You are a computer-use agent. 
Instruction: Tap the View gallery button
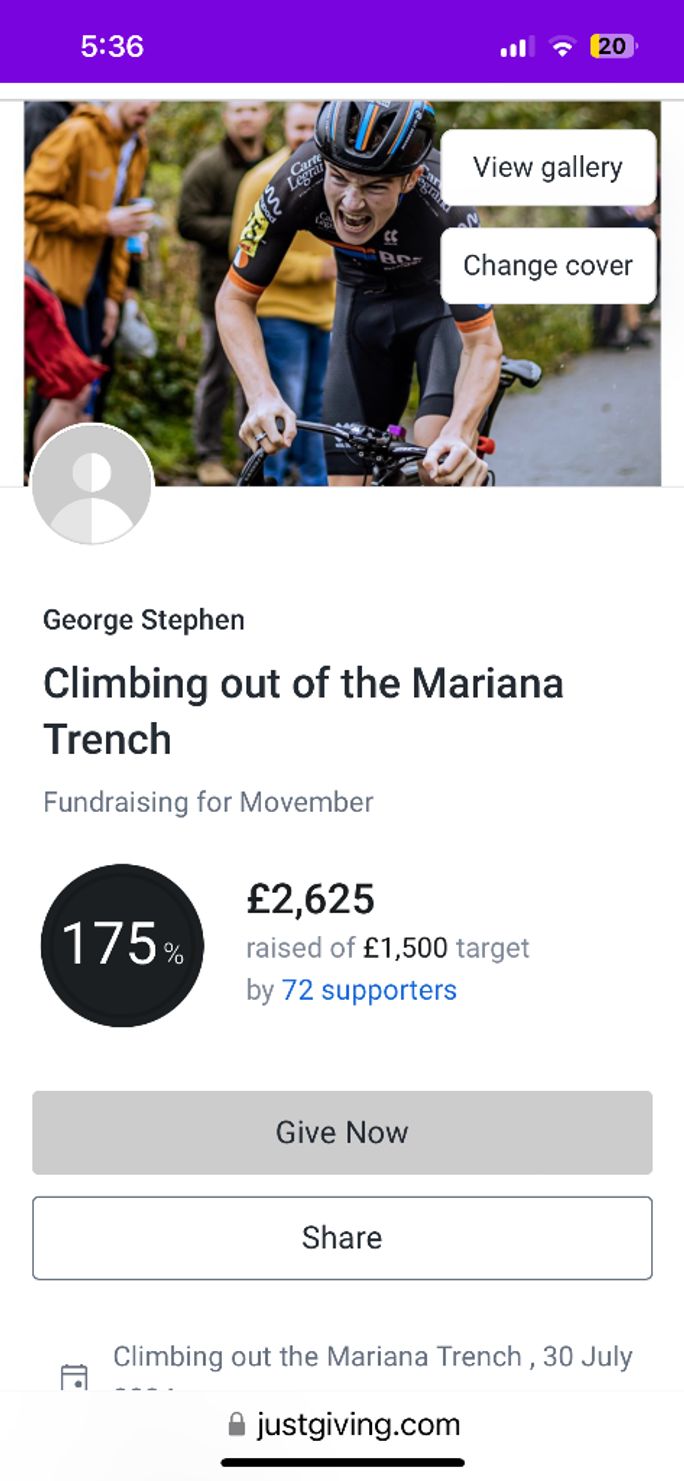tap(548, 167)
